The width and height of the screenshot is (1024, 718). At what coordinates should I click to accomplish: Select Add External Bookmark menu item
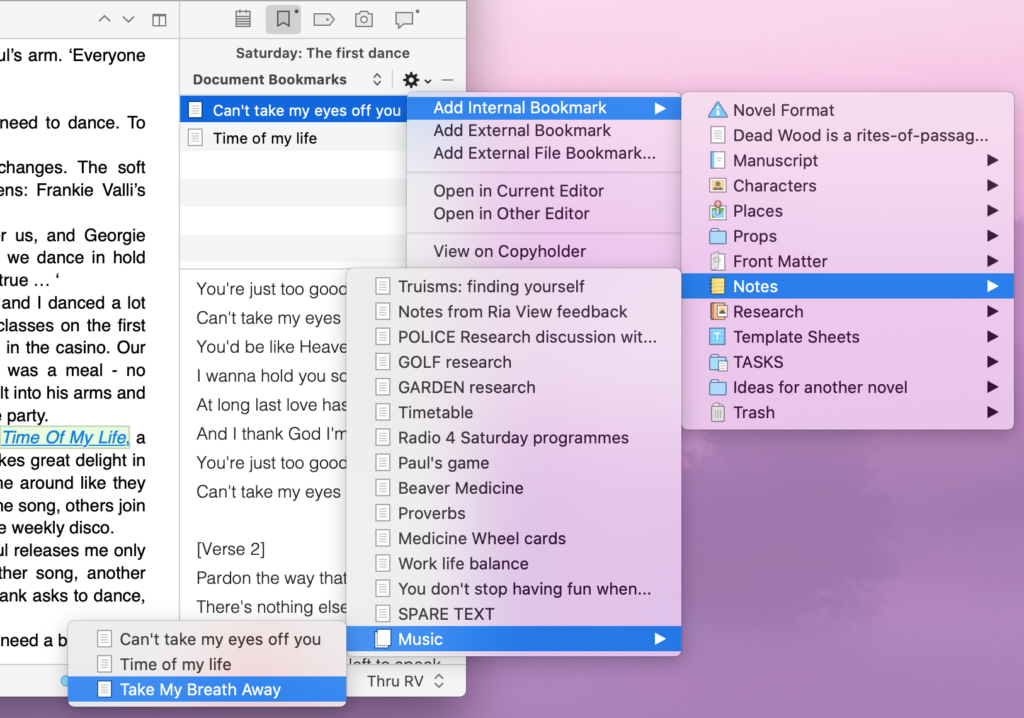click(x=522, y=130)
